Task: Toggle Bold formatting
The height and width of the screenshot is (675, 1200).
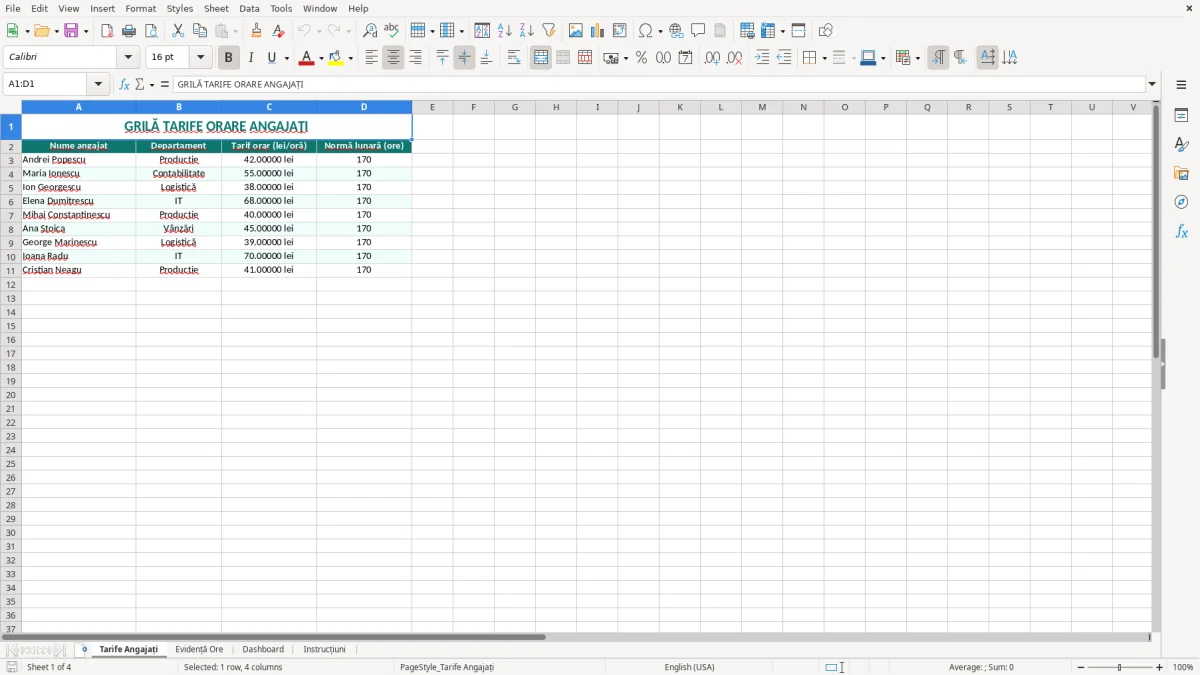Action: tap(229, 58)
